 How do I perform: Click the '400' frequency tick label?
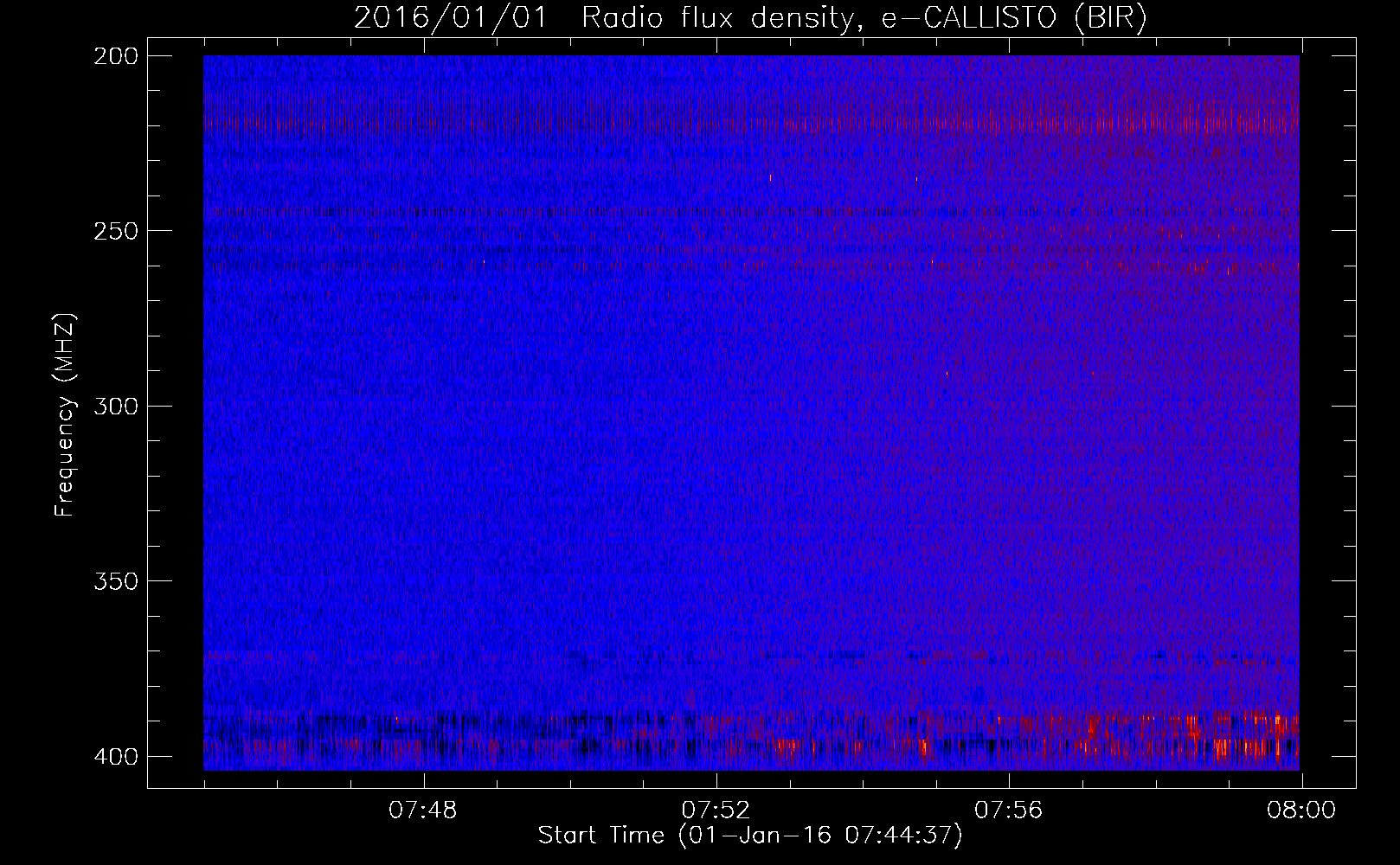pyautogui.click(x=116, y=757)
